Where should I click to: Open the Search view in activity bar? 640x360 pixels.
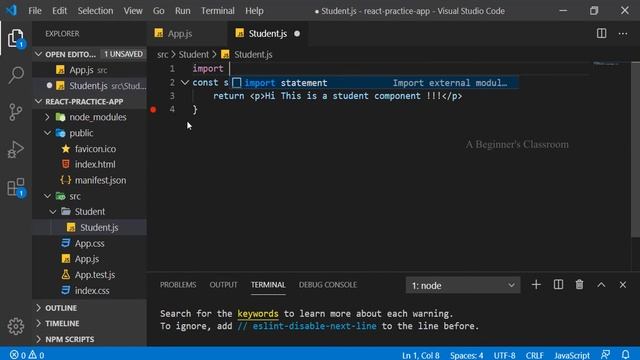(16, 75)
